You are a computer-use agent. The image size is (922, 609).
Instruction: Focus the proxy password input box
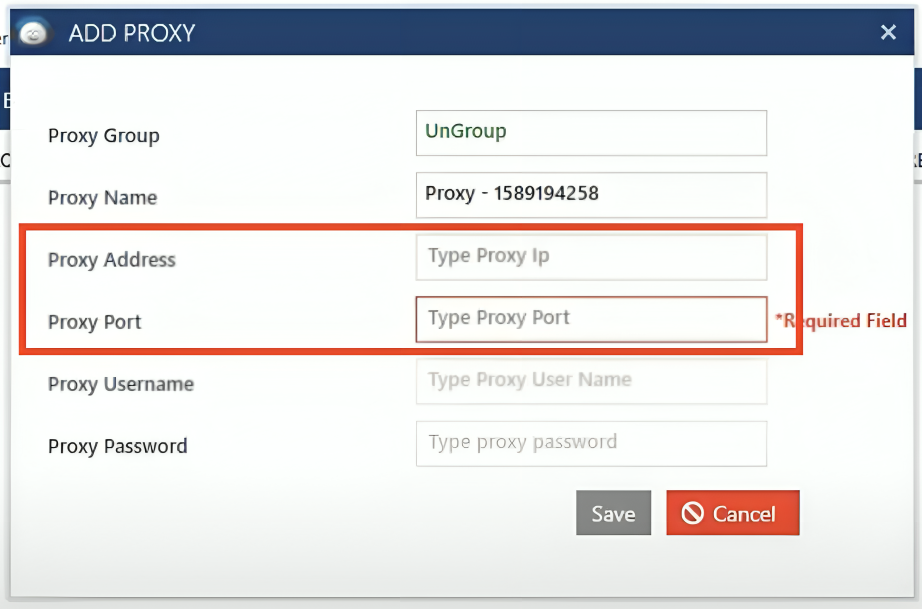click(x=591, y=443)
